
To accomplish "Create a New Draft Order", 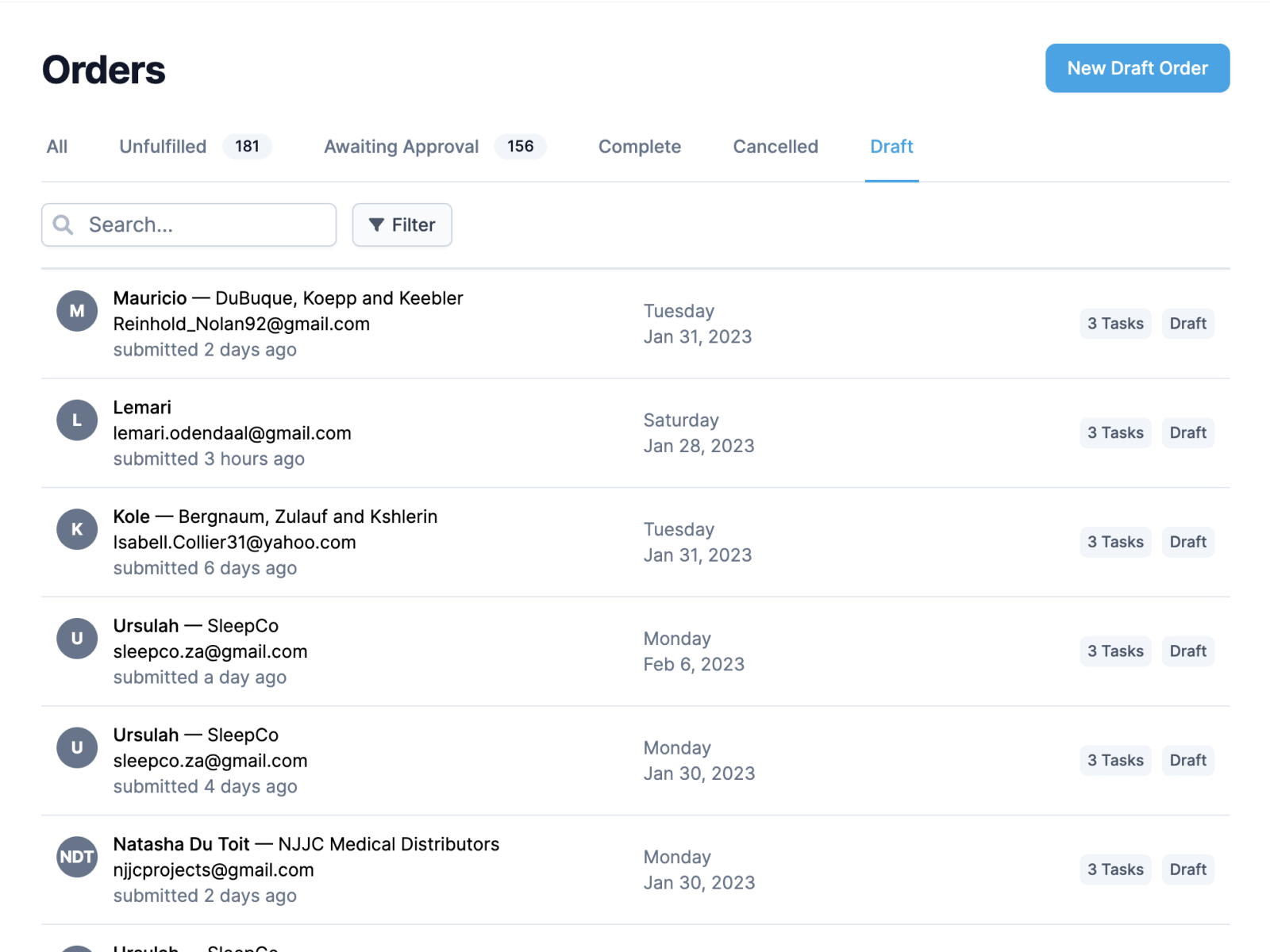I will [1137, 68].
